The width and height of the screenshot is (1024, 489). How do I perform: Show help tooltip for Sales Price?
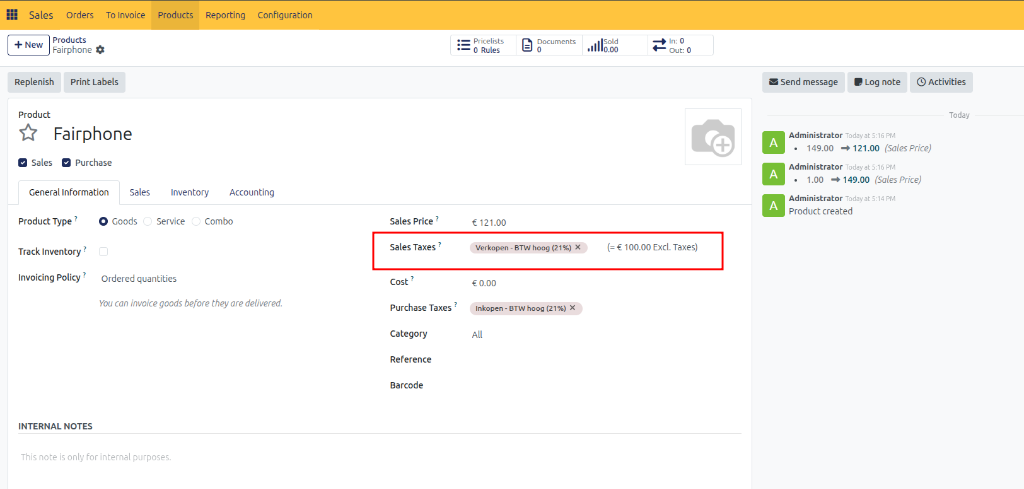[438, 219]
